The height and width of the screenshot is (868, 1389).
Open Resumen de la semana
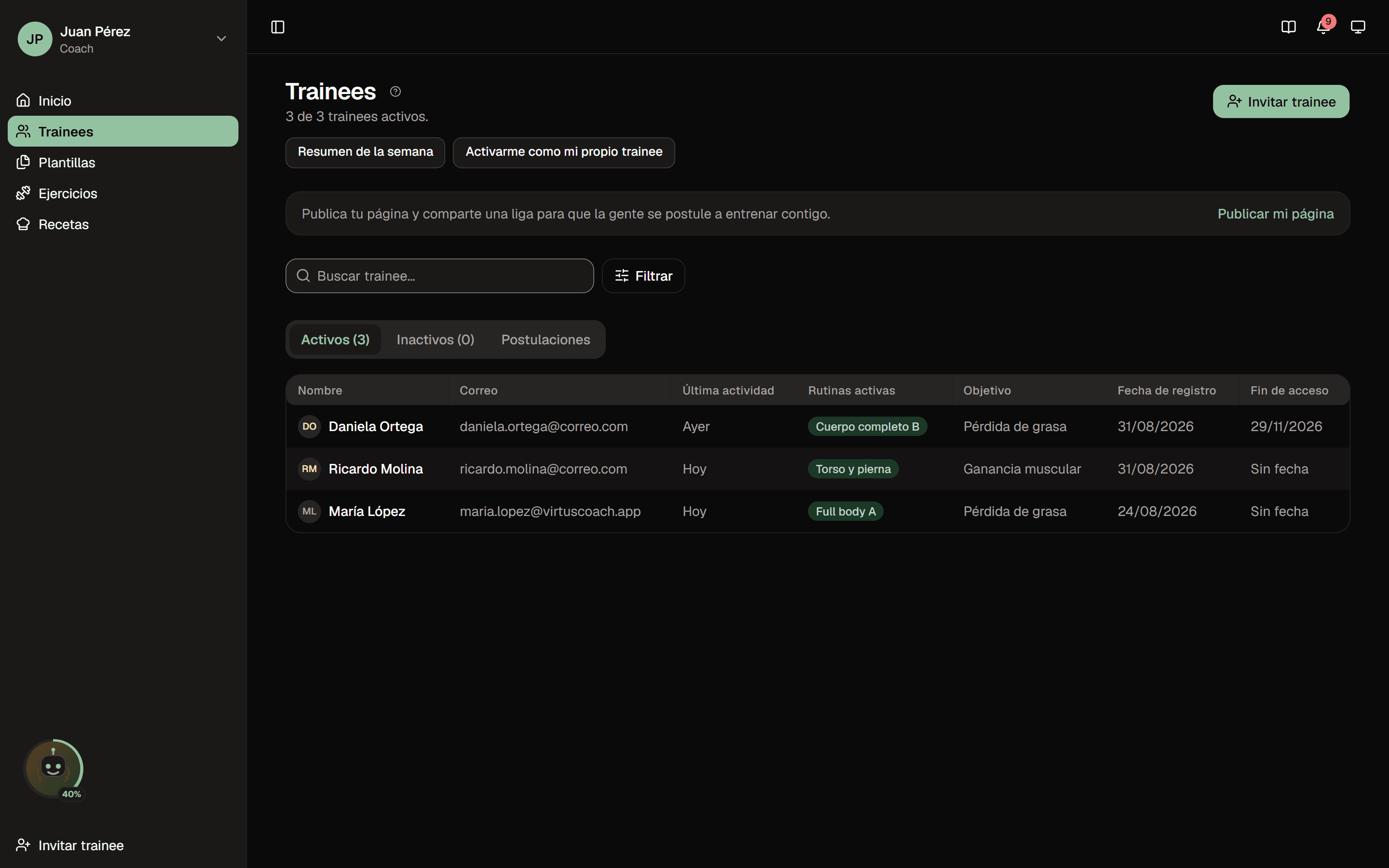pos(365,152)
